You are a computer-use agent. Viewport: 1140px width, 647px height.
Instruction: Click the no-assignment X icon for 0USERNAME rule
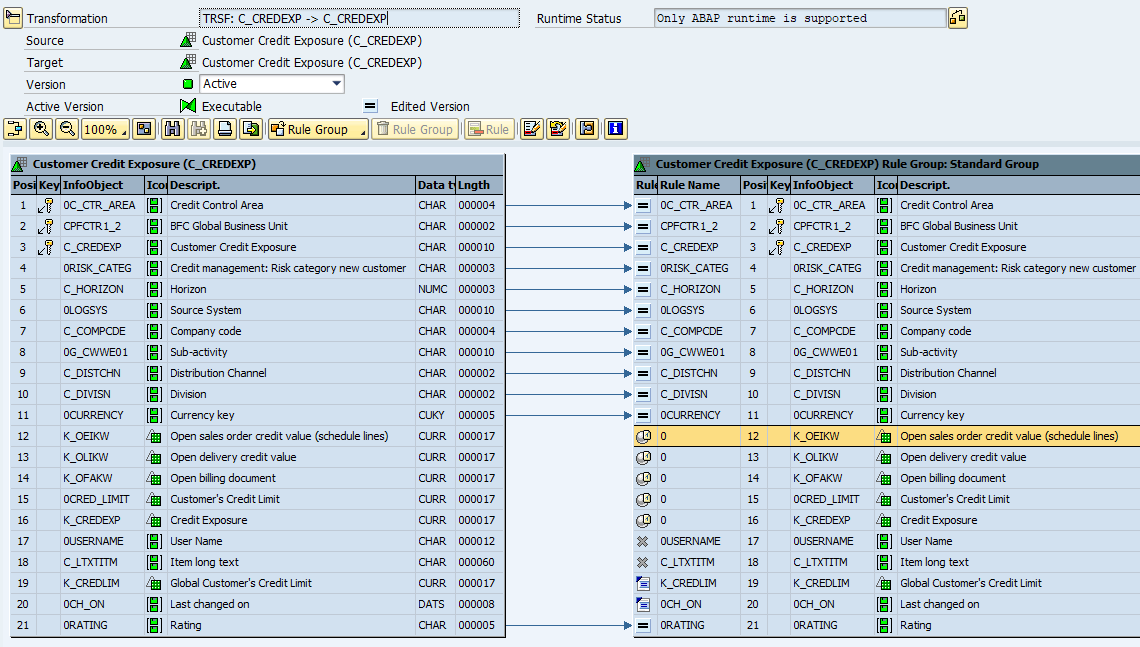point(644,541)
